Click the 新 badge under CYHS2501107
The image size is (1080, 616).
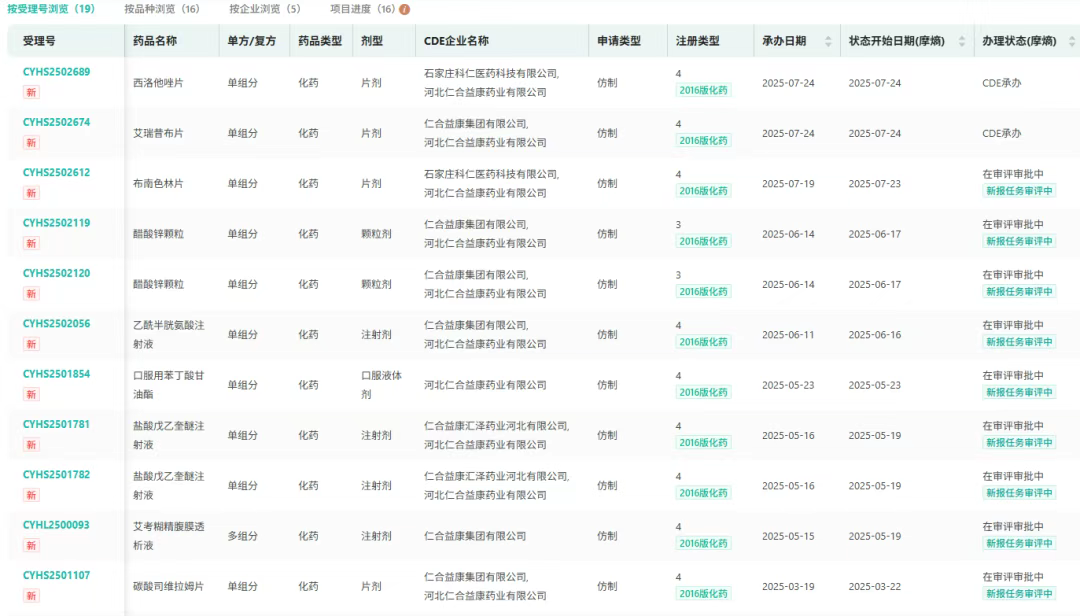point(31,595)
